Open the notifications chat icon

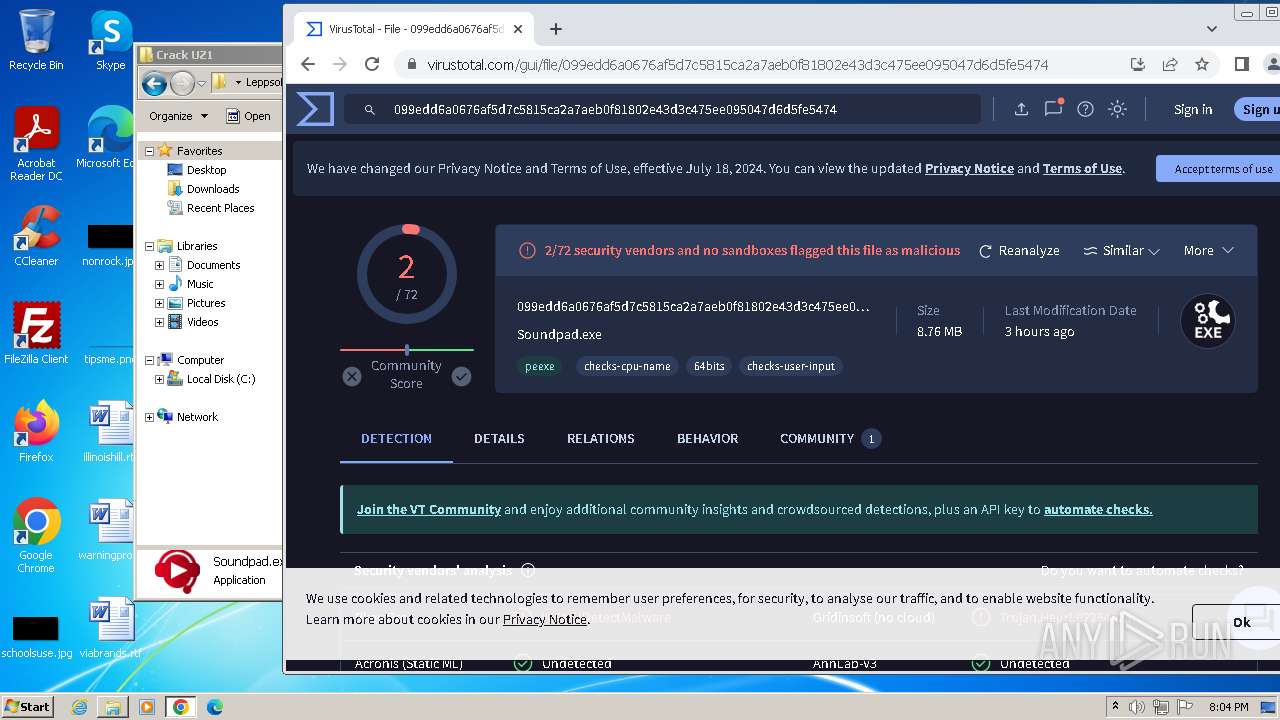click(x=1053, y=108)
